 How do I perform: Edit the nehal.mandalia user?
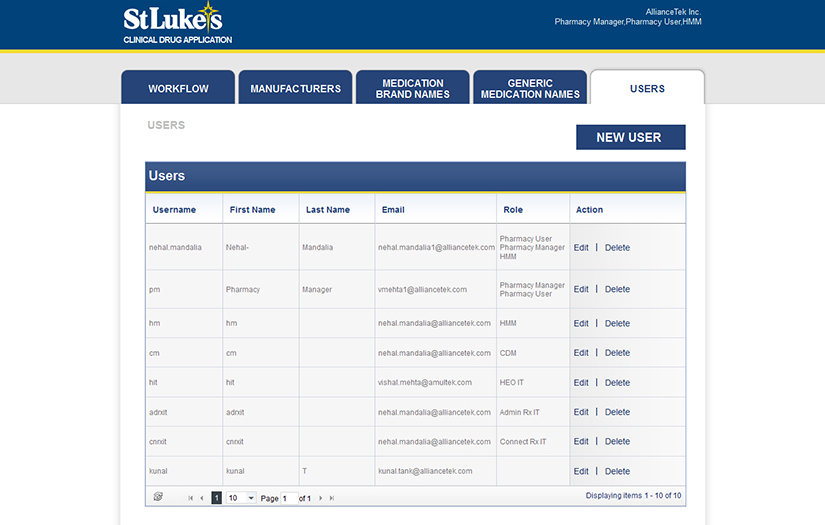581,248
